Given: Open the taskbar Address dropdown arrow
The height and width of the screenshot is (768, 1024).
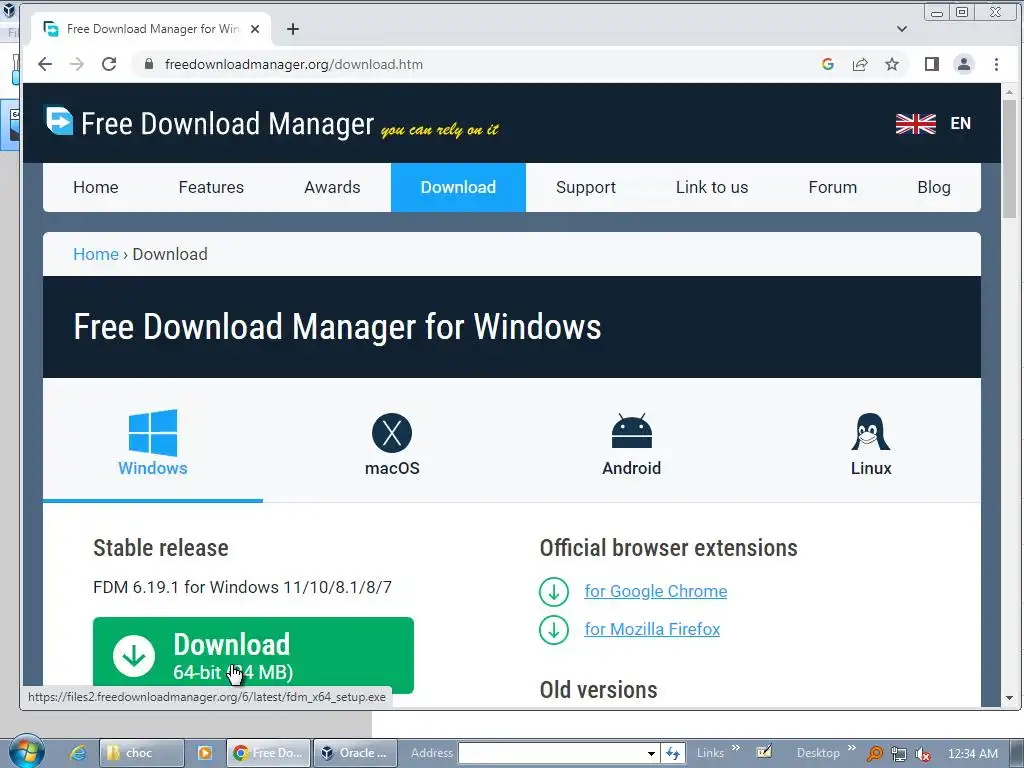Looking at the screenshot, I should [x=651, y=753].
